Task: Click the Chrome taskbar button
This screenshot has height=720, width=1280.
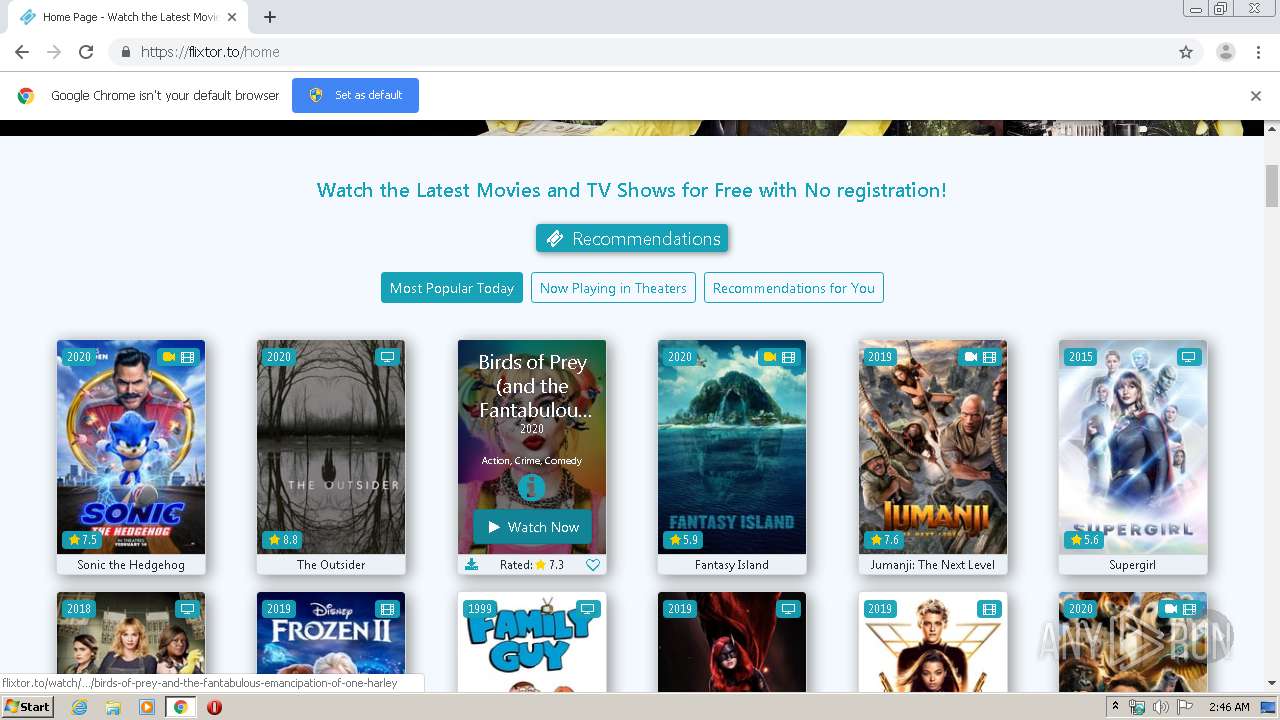Action: tap(180, 707)
